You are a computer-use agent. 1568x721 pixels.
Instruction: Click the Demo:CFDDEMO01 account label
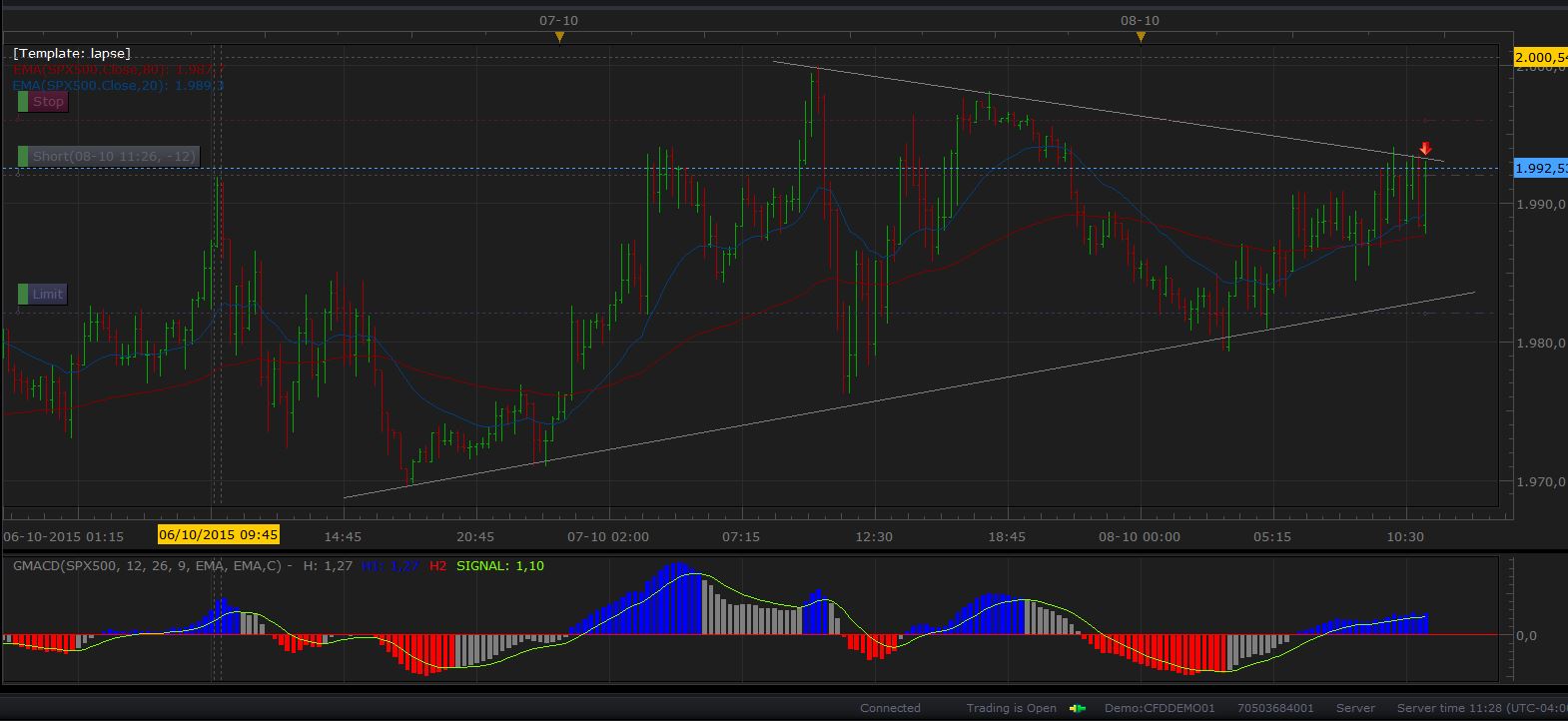coord(1160,708)
